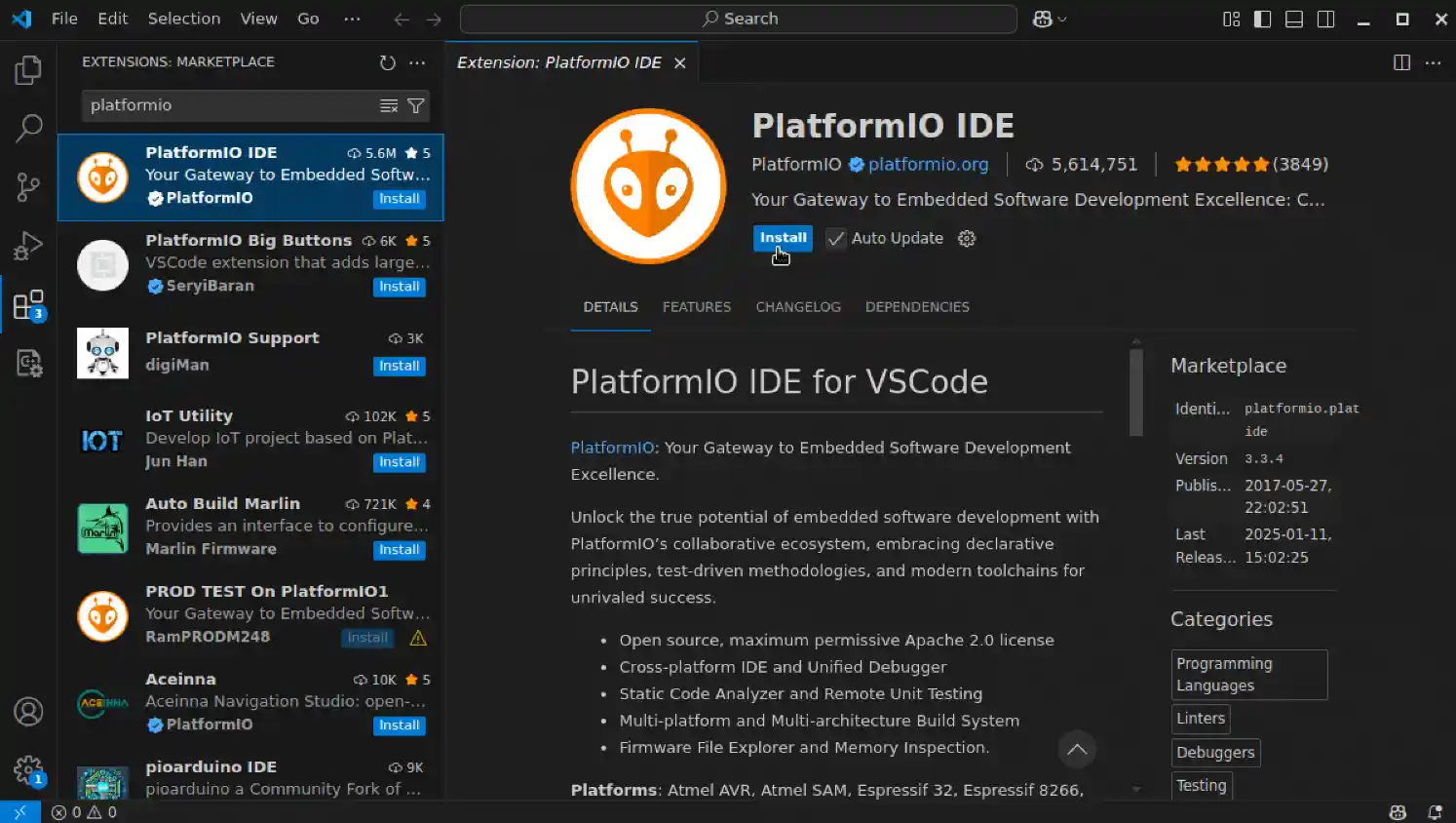Image resolution: width=1456 pixels, height=823 pixels.
Task: Open the File menu
Action: 64,19
